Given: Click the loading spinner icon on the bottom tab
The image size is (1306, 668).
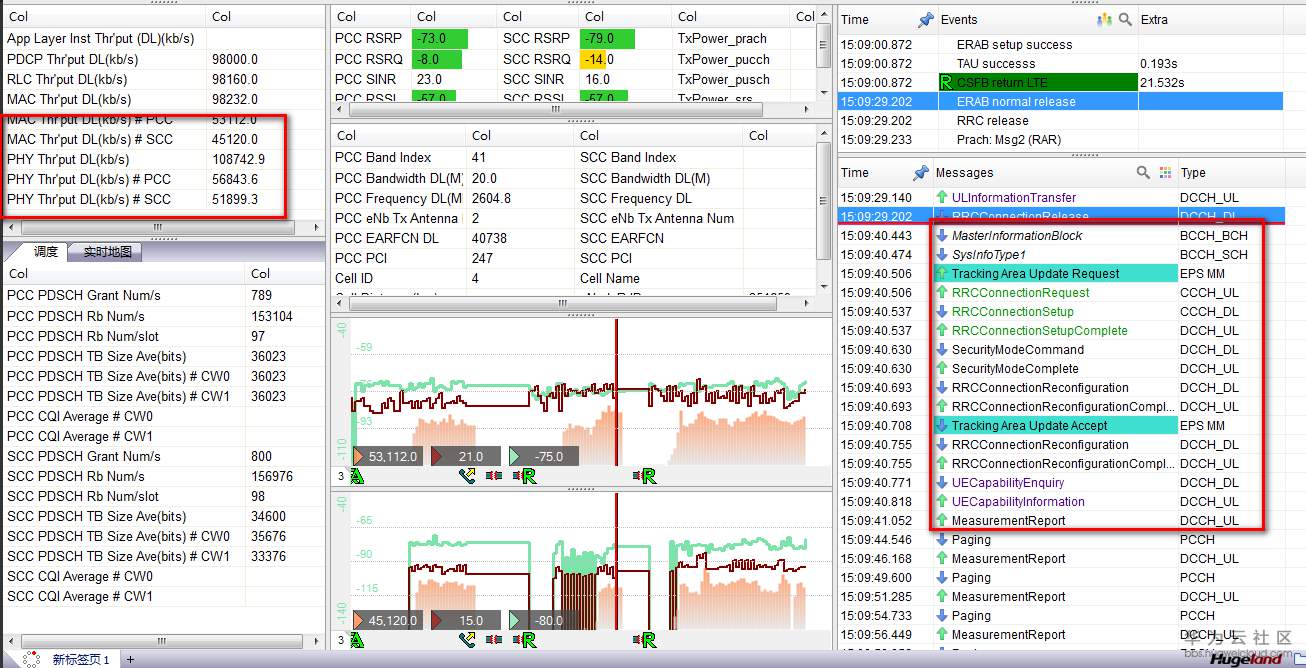Looking at the screenshot, I should [31, 659].
